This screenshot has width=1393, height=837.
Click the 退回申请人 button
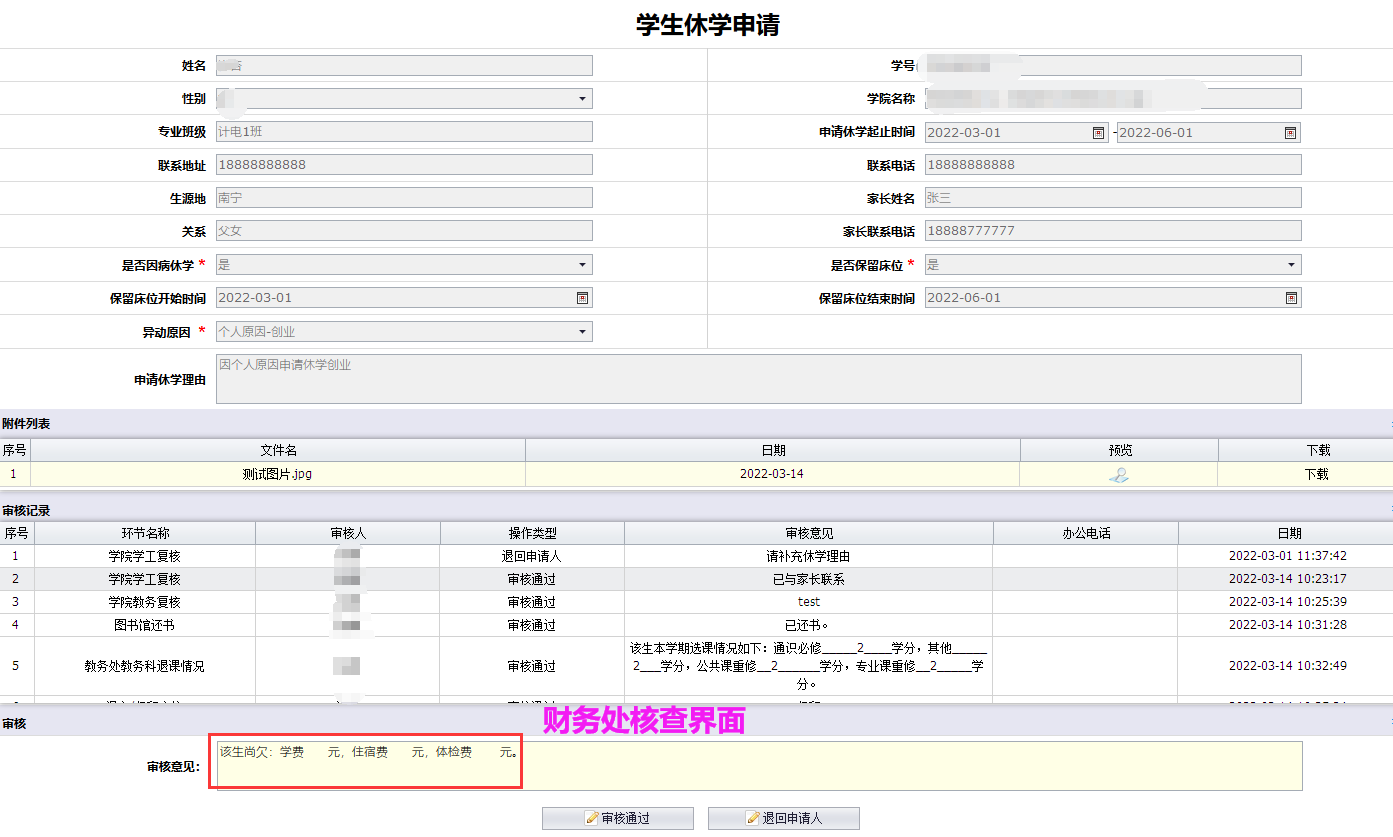[x=783, y=818]
